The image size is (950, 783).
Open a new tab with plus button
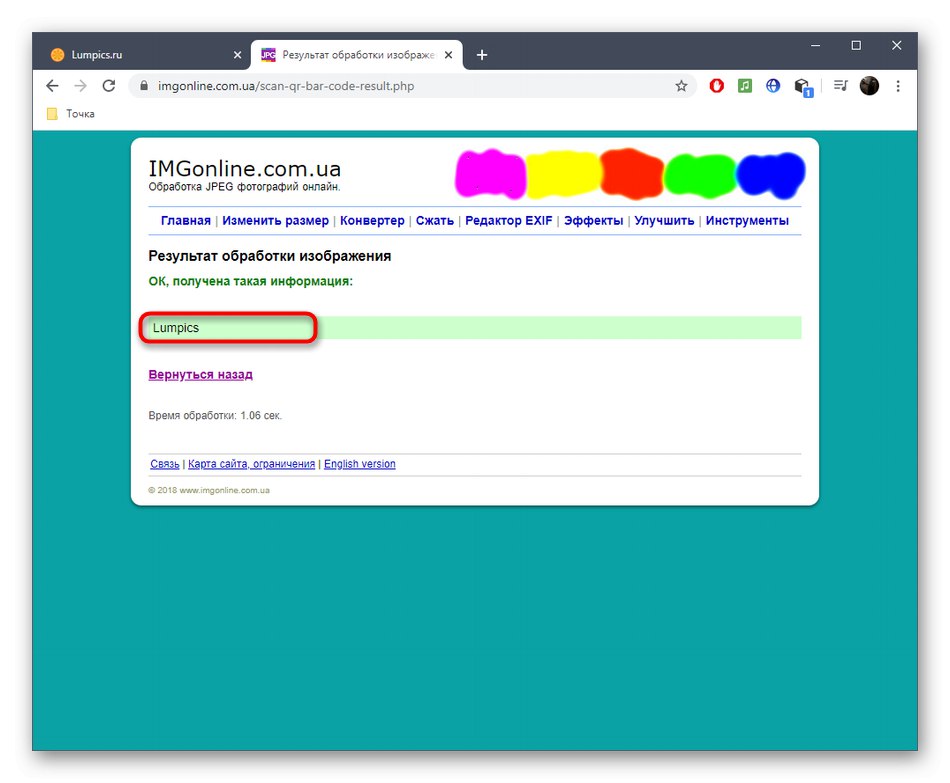482,55
